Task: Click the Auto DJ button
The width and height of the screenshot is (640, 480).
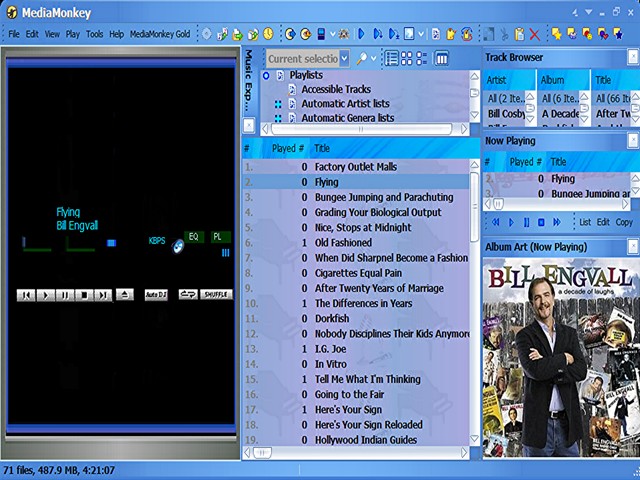Action: coord(155,295)
